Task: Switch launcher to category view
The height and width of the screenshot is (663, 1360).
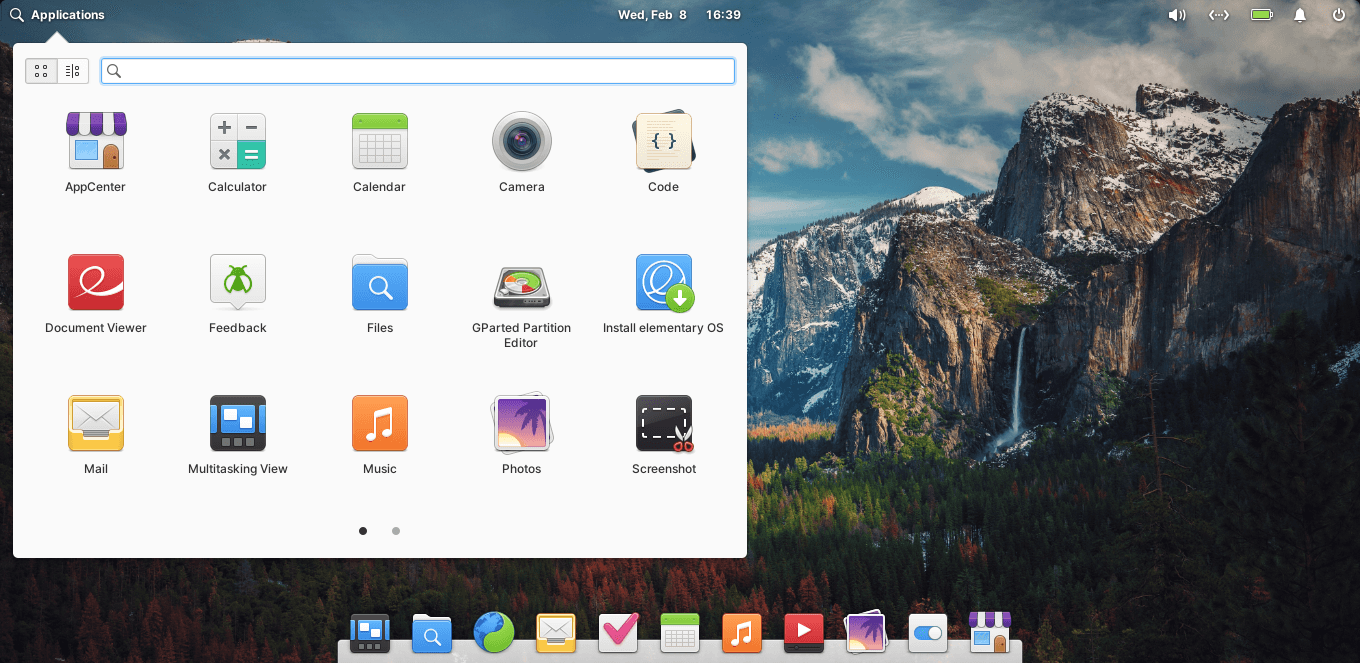Action: click(x=73, y=71)
